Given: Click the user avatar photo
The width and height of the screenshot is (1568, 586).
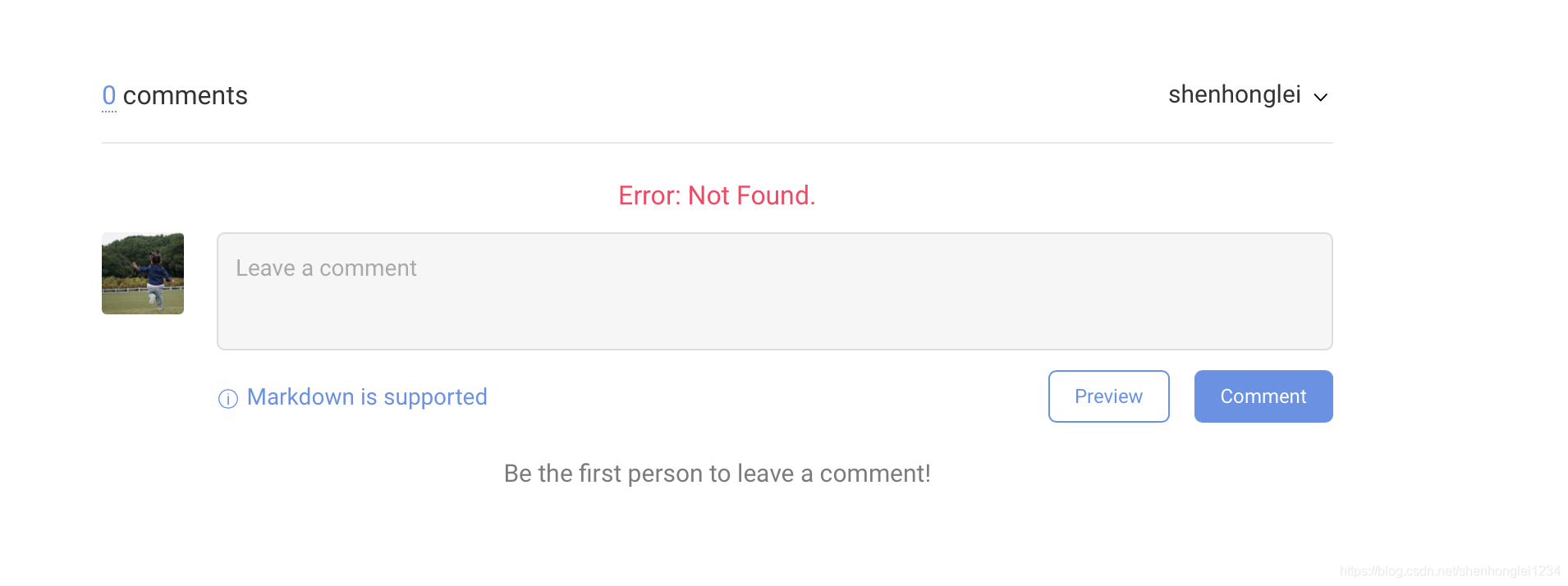Looking at the screenshot, I should coord(143,273).
